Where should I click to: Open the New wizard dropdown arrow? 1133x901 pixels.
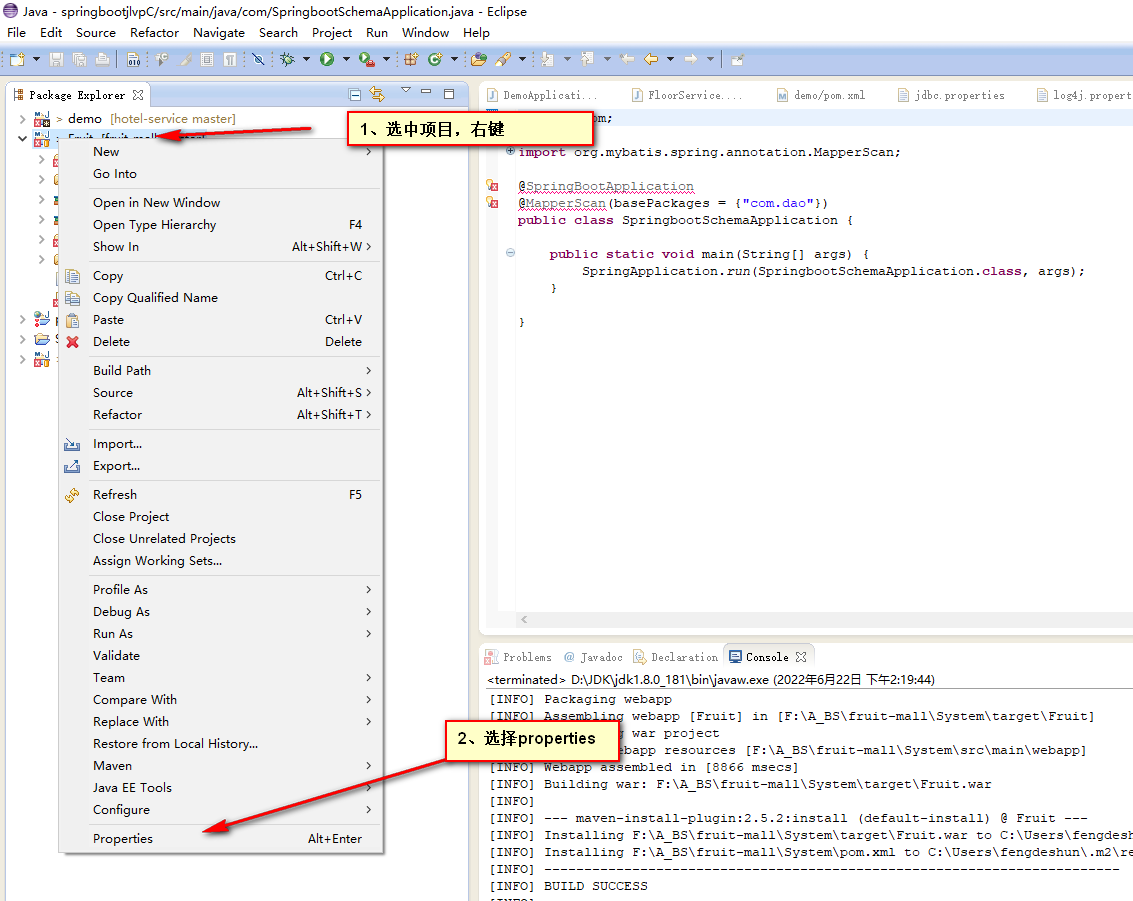point(36,59)
